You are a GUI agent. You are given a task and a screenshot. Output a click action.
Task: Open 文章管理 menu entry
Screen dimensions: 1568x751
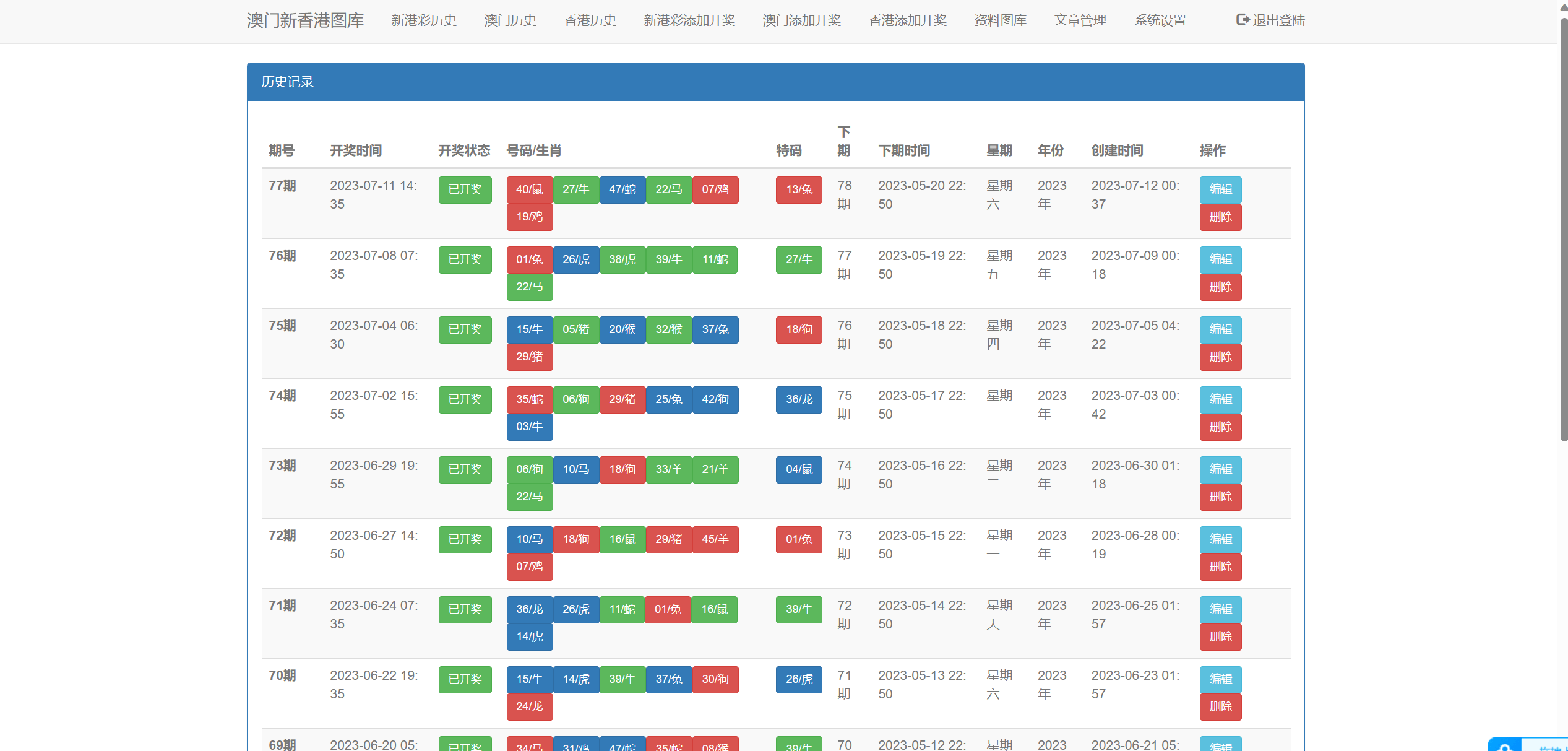1080,20
